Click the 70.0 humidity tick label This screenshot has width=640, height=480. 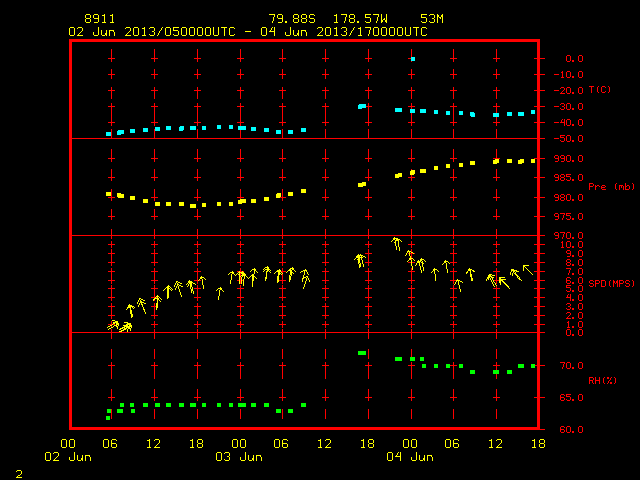click(571, 365)
